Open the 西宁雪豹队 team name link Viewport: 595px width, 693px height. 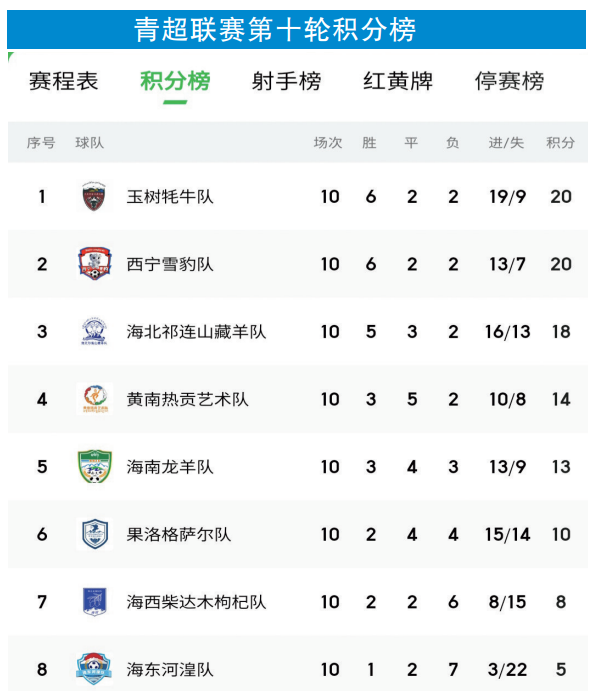tap(170, 264)
